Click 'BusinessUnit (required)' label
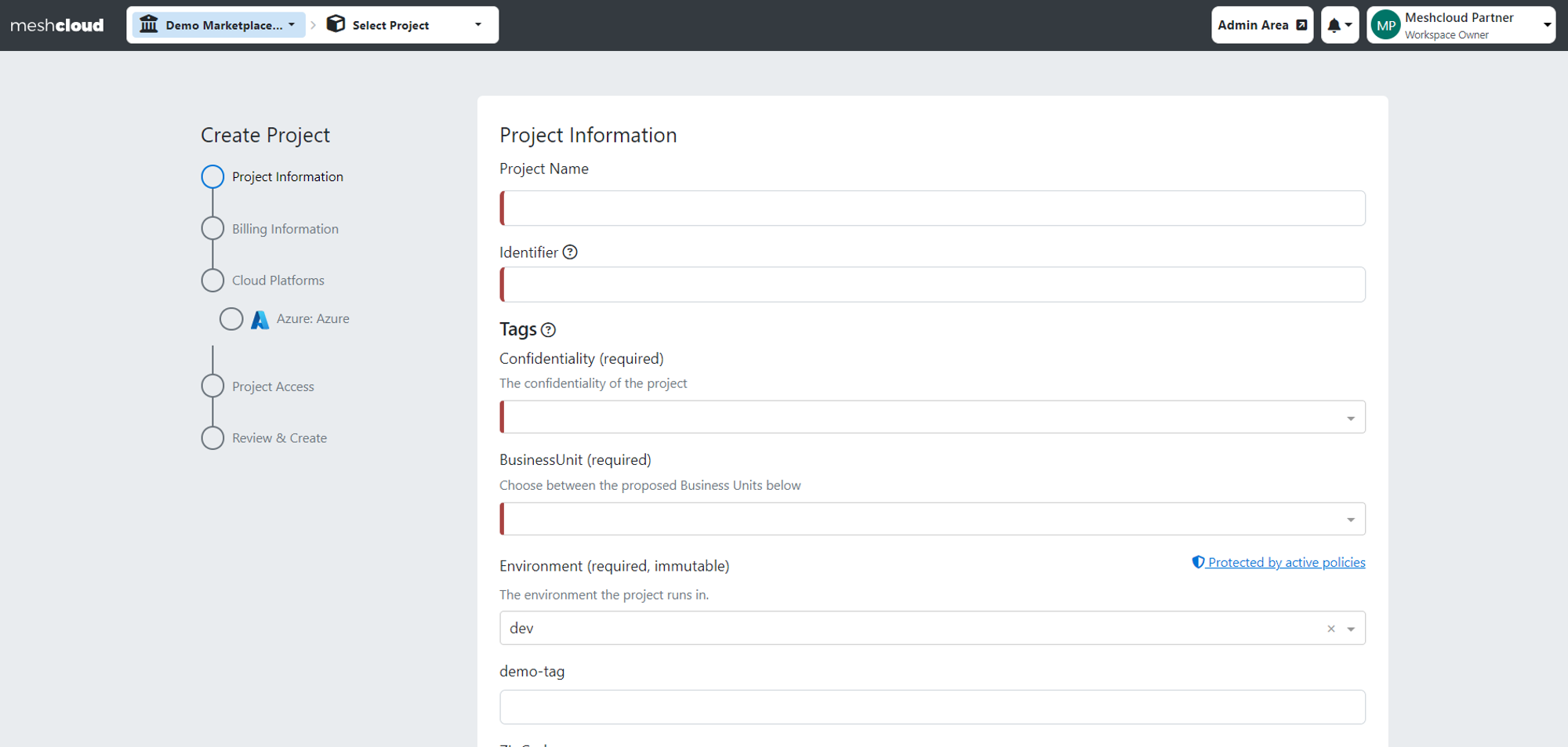The height and width of the screenshot is (747, 1568). (575, 460)
